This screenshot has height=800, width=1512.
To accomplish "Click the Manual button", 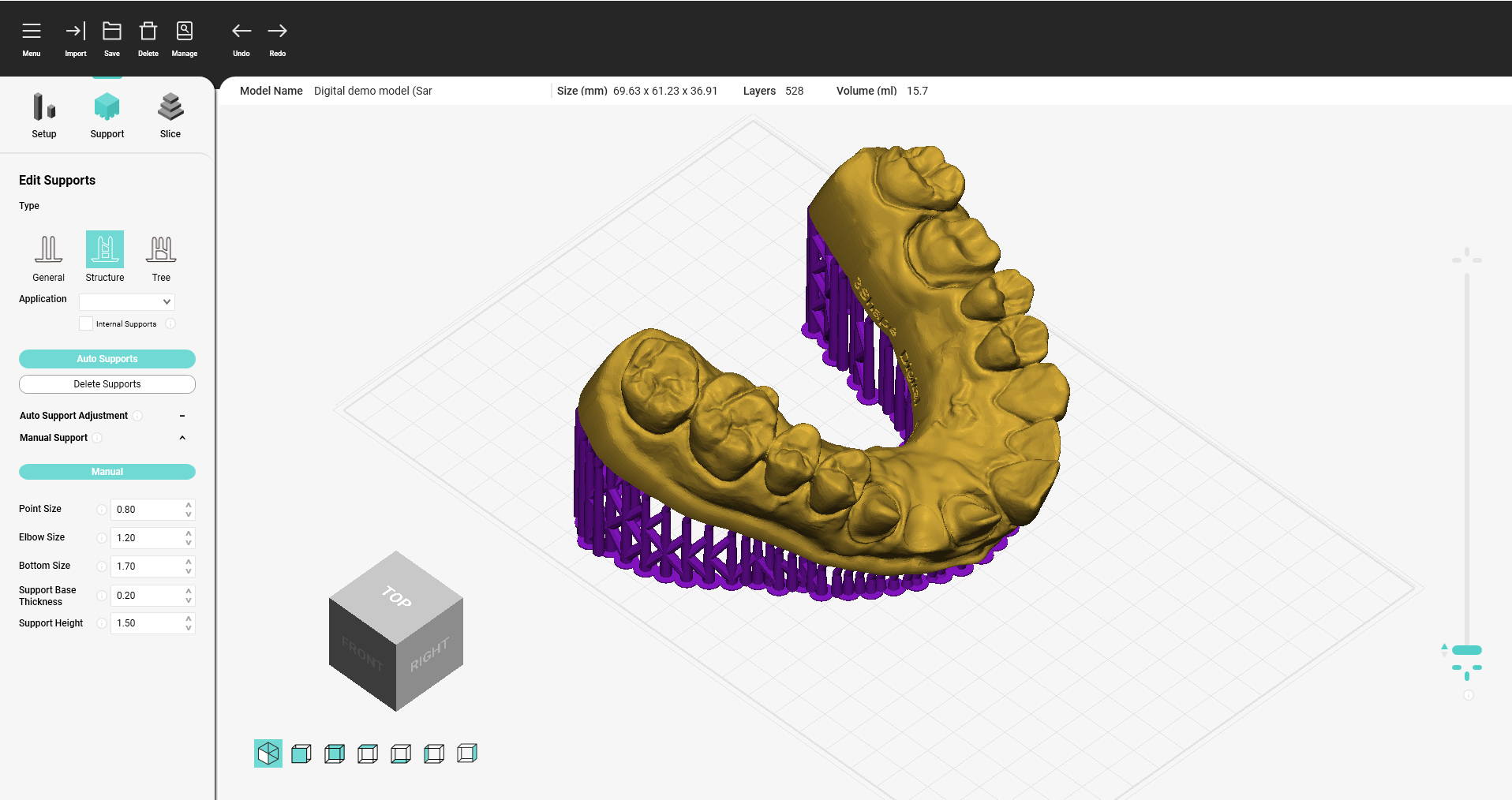I will [x=107, y=472].
